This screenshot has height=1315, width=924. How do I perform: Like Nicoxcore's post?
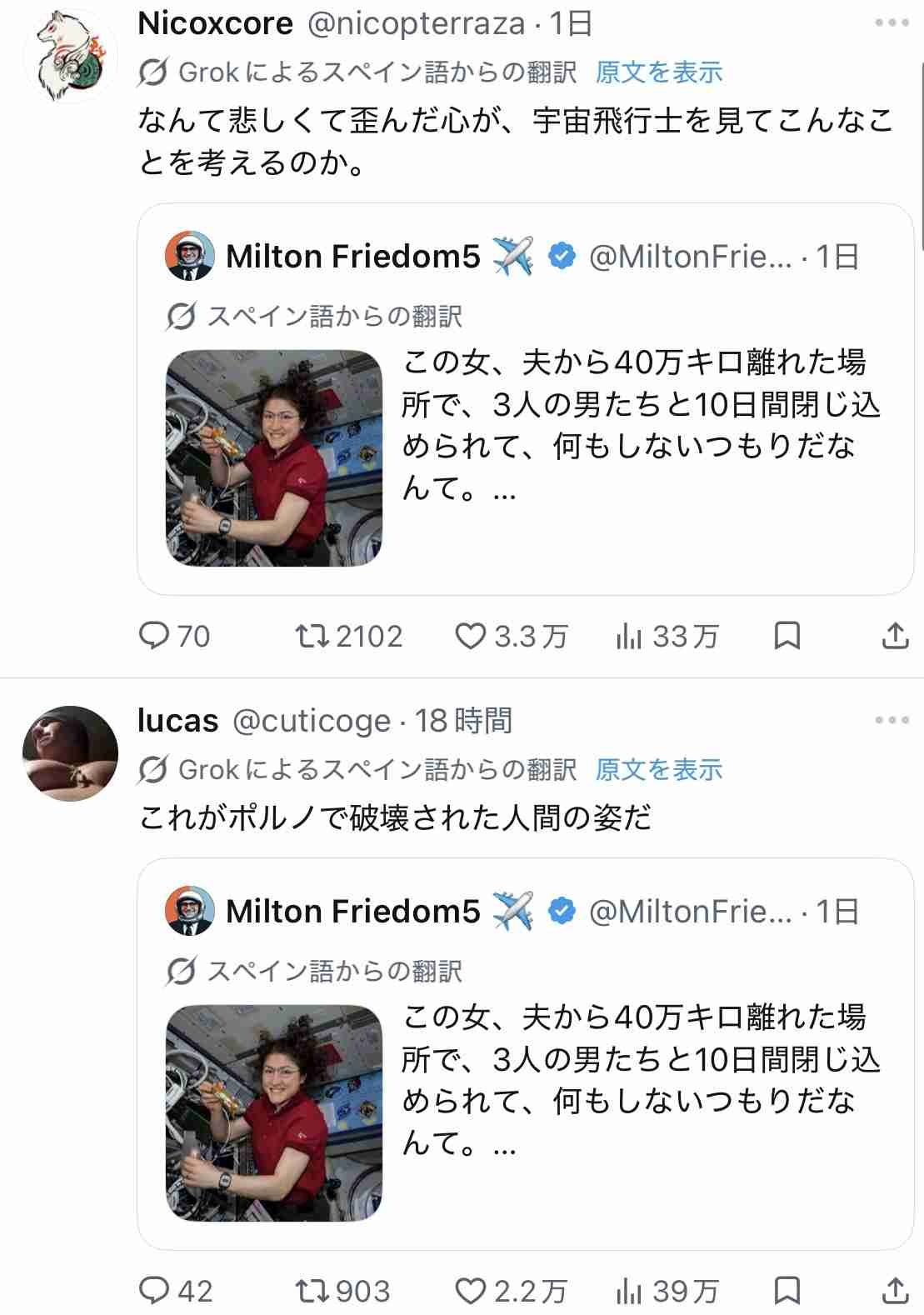point(470,637)
